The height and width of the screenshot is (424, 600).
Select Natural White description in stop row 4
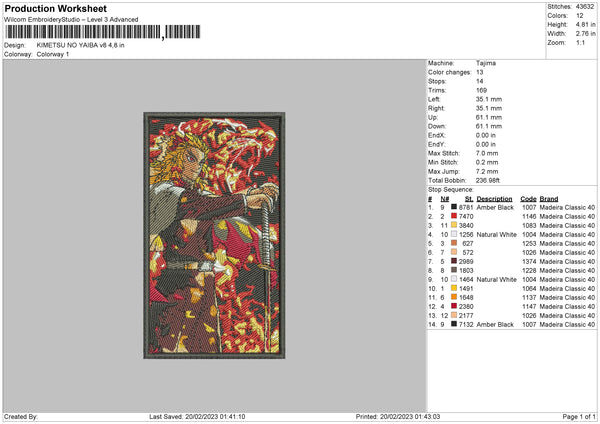tap(496, 234)
